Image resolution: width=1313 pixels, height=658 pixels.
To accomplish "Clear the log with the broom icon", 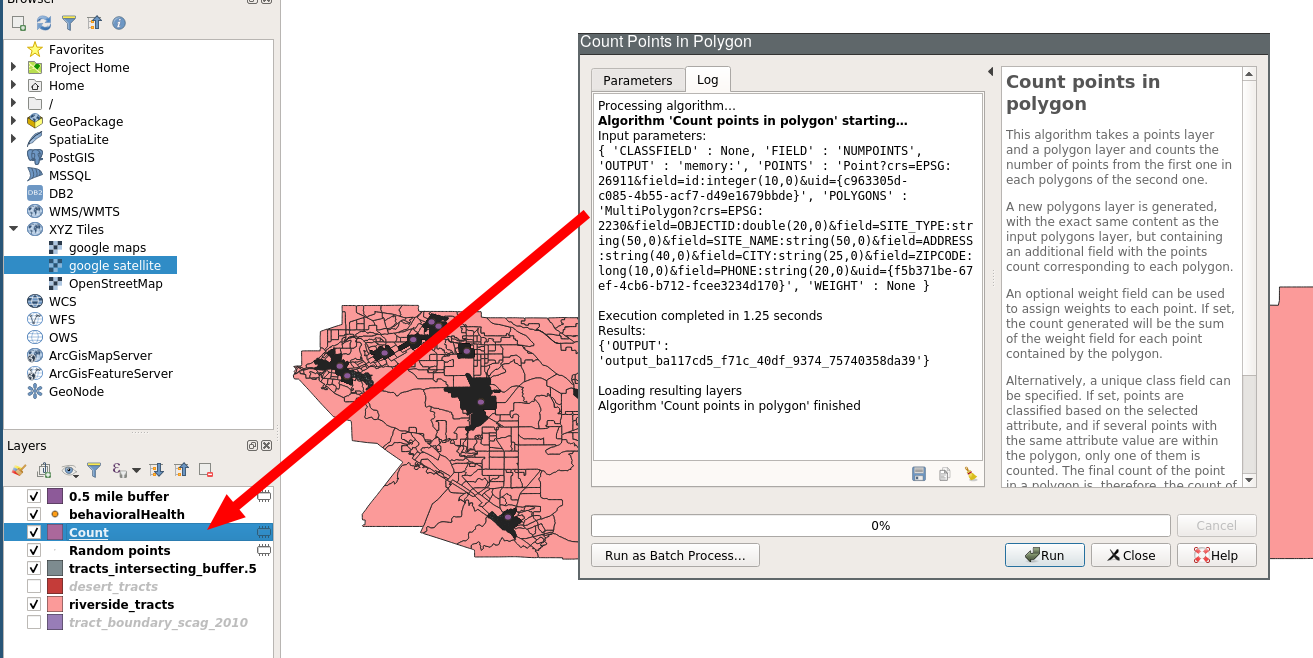I will (970, 474).
